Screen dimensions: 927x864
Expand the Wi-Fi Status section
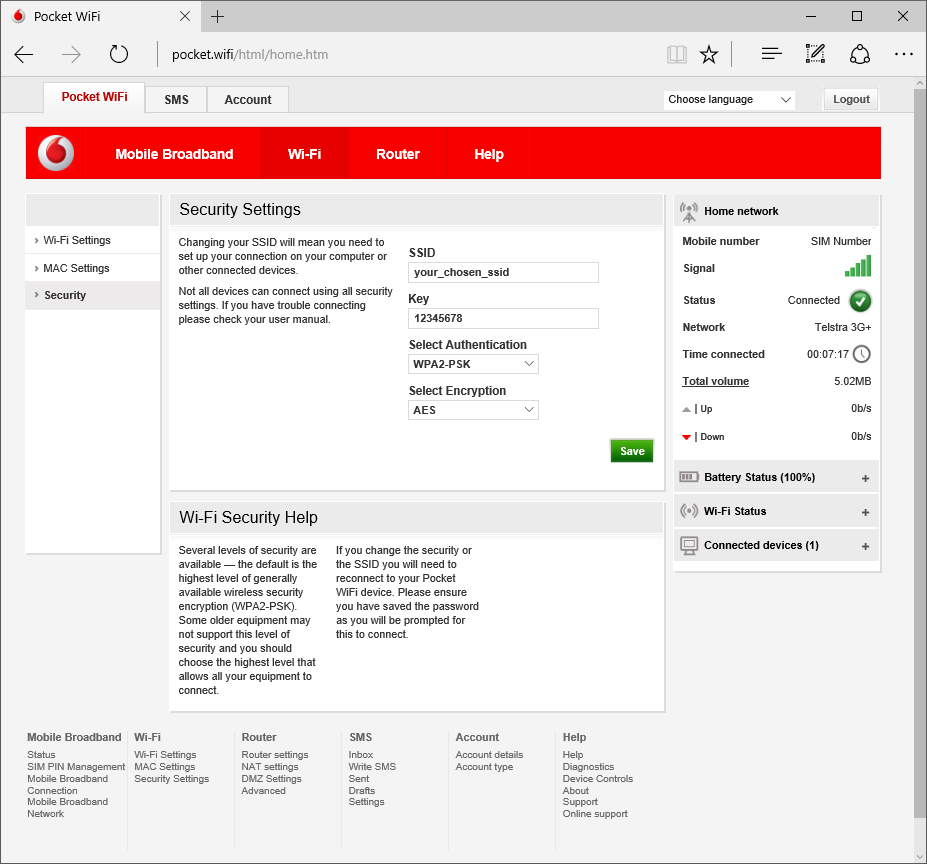click(x=865, y=512)
